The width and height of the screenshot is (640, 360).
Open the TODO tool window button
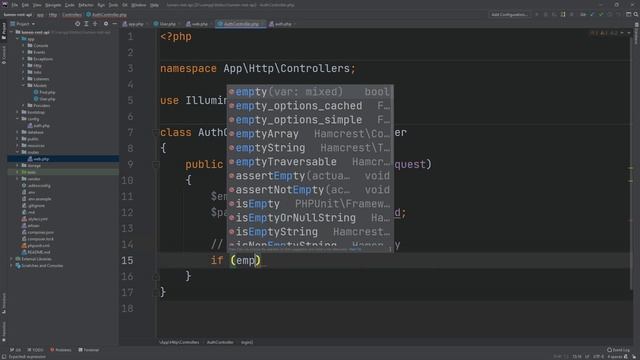tap(35, 350)
